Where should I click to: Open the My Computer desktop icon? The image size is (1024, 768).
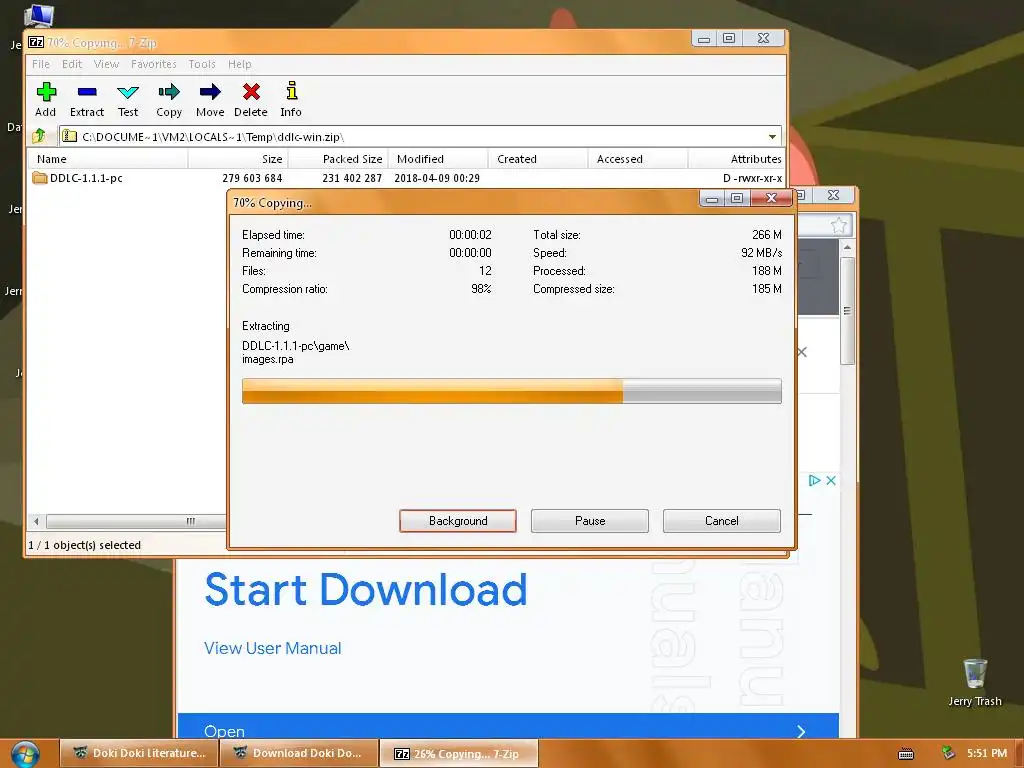(x=38, y=14)
